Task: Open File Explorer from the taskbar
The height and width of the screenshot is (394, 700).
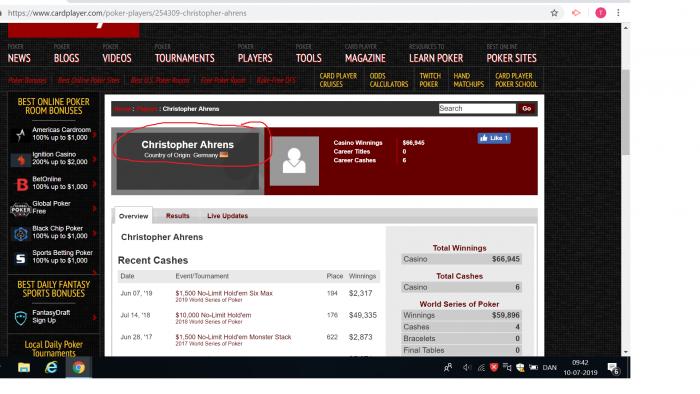Action: click(24, 367)
